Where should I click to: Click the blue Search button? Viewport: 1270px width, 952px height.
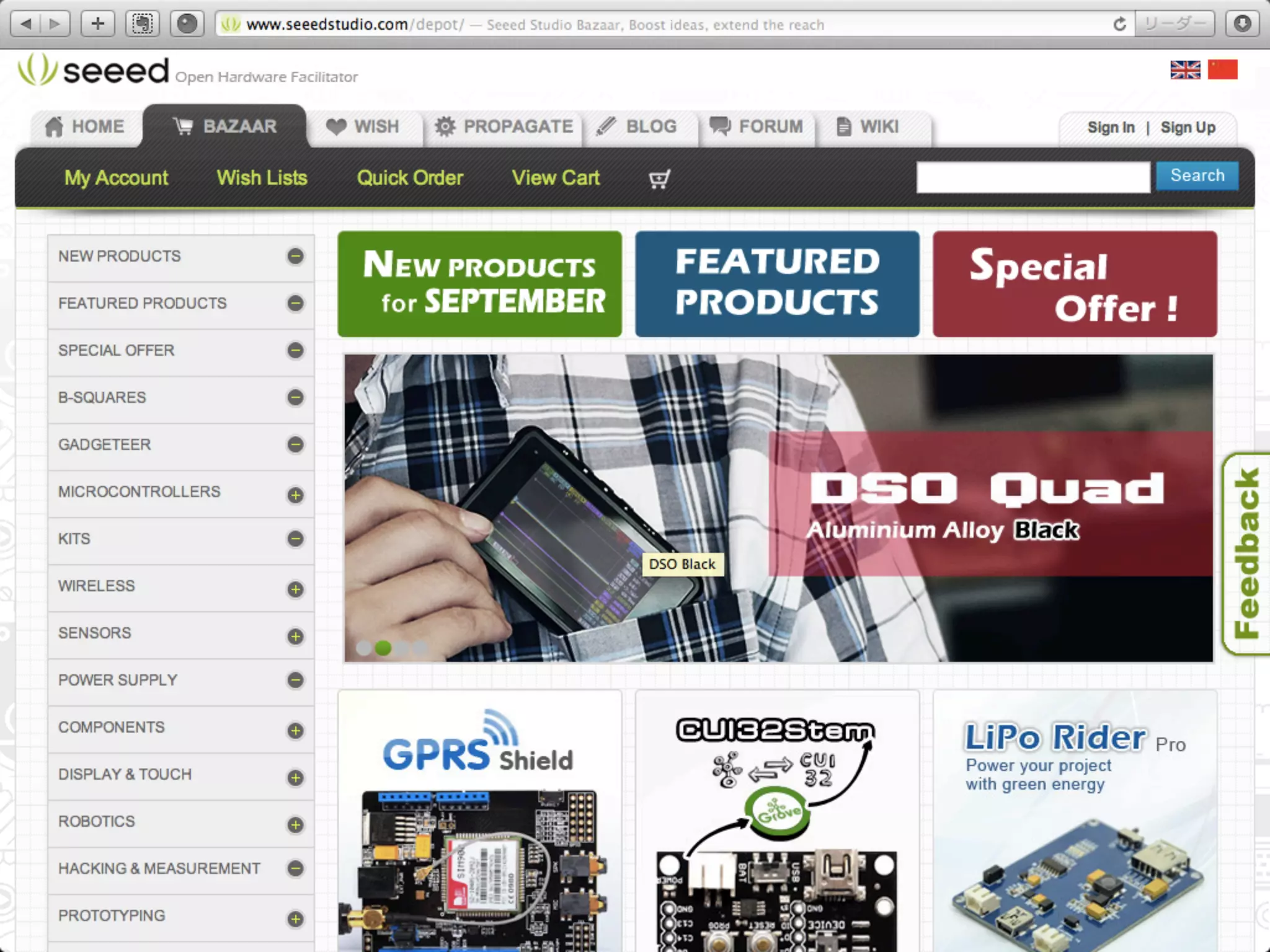click(1197, 176)
